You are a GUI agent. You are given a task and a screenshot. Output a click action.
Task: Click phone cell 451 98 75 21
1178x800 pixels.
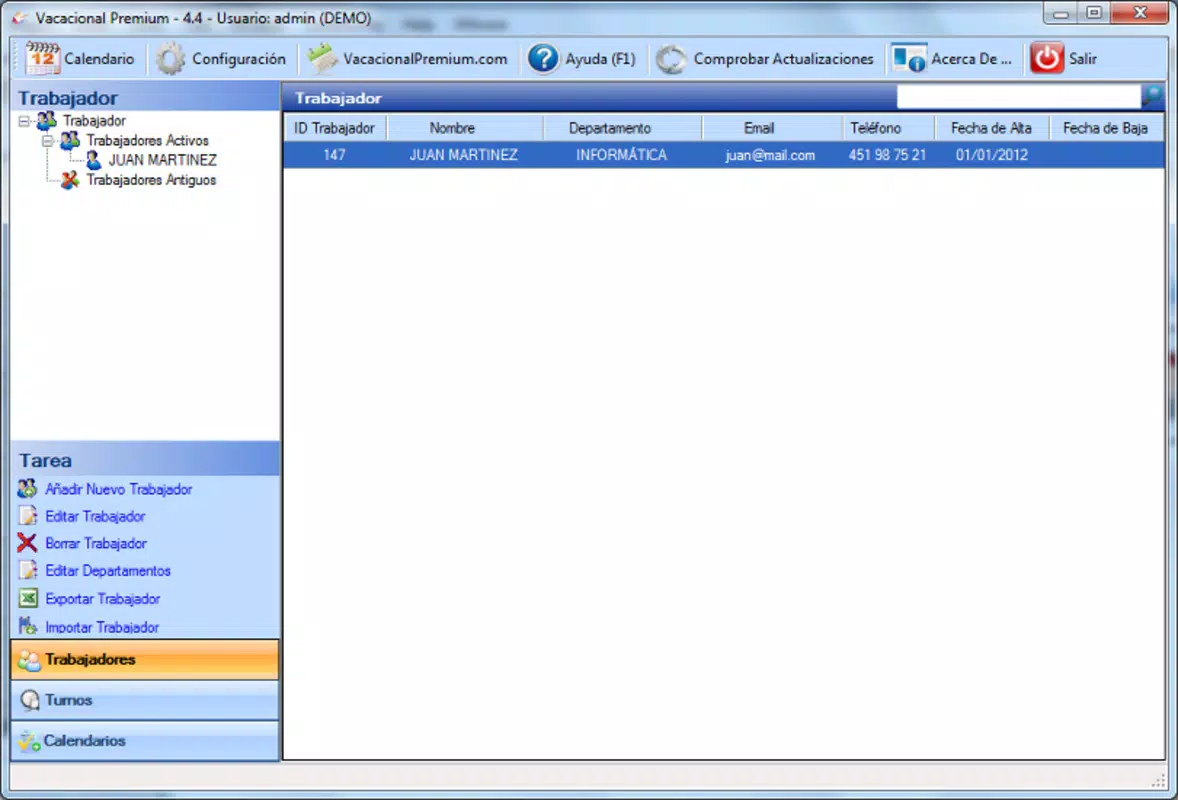(887, 155)
